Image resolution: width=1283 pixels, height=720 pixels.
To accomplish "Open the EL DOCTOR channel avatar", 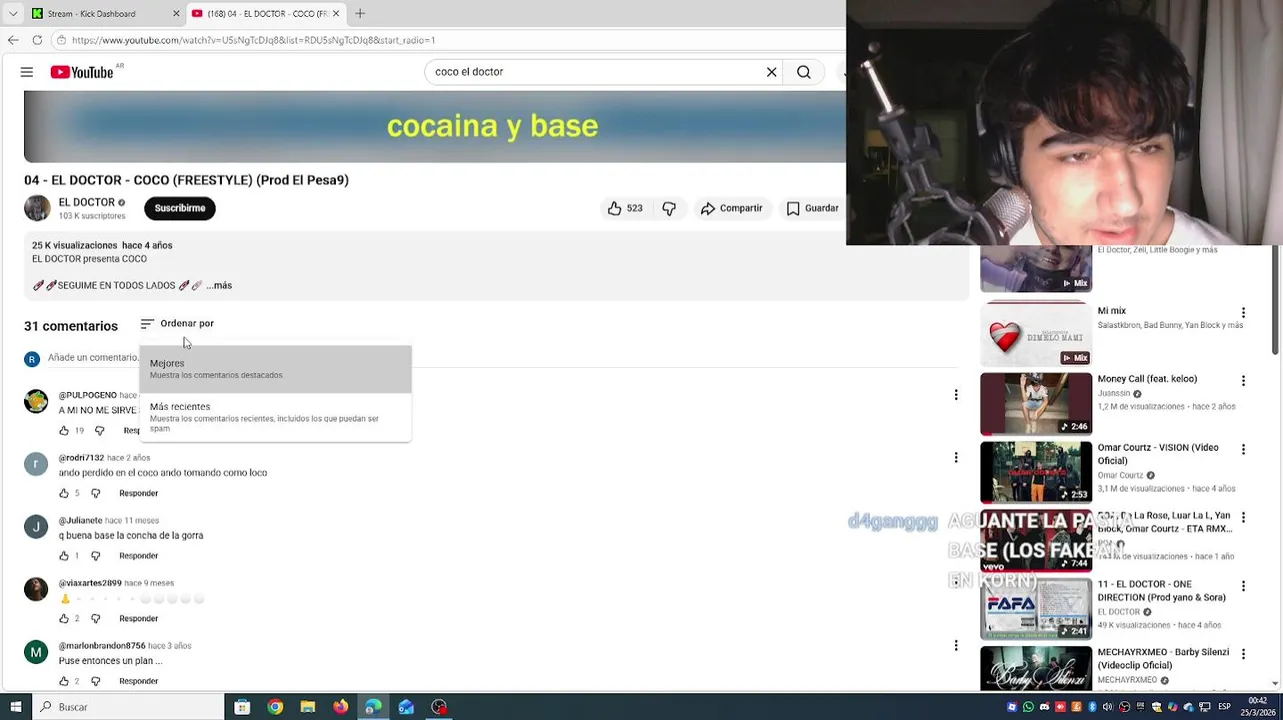I will [37, 208].
